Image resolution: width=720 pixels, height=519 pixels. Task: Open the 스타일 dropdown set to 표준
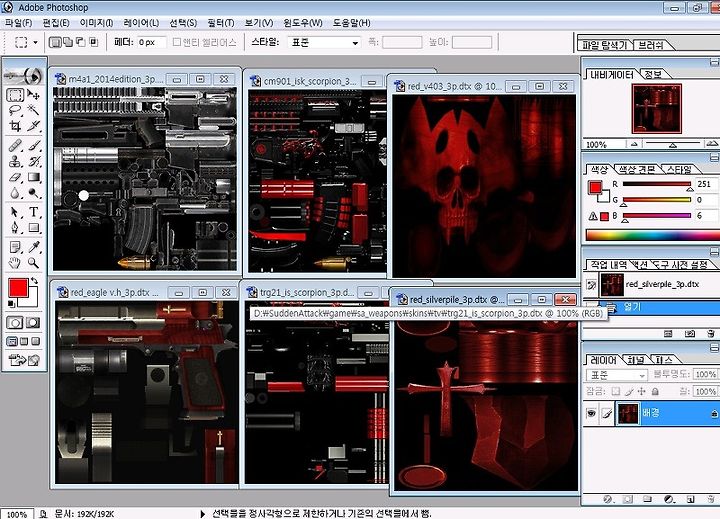click(324, 42)
